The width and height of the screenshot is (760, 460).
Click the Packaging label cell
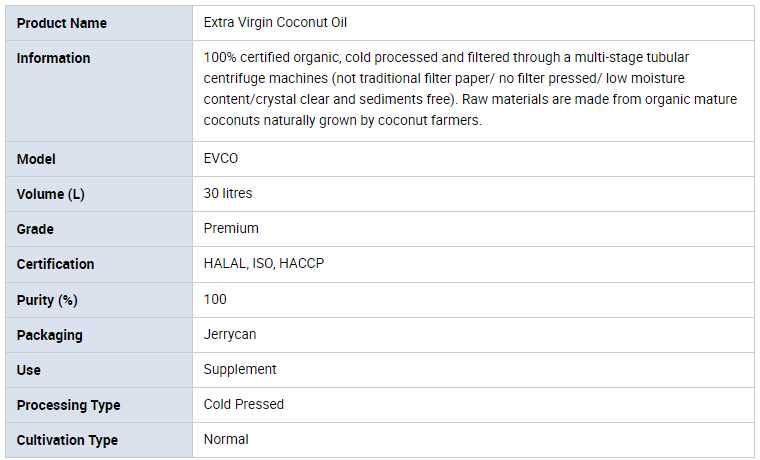tap(50, 335)
